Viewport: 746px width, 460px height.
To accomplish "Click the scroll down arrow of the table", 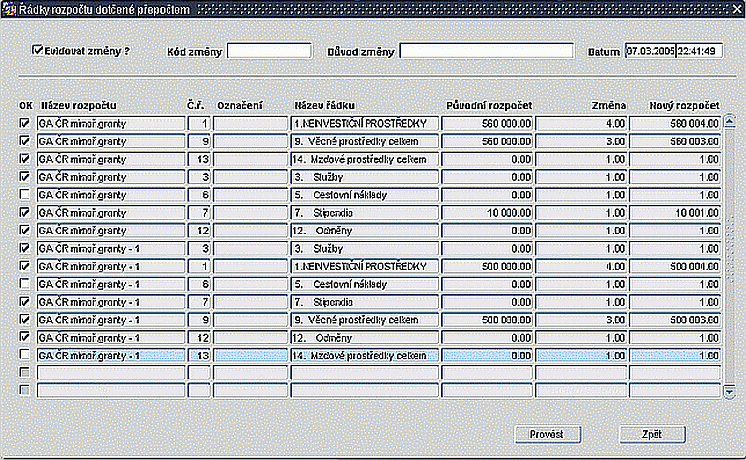I will click(x=729, y=392).
